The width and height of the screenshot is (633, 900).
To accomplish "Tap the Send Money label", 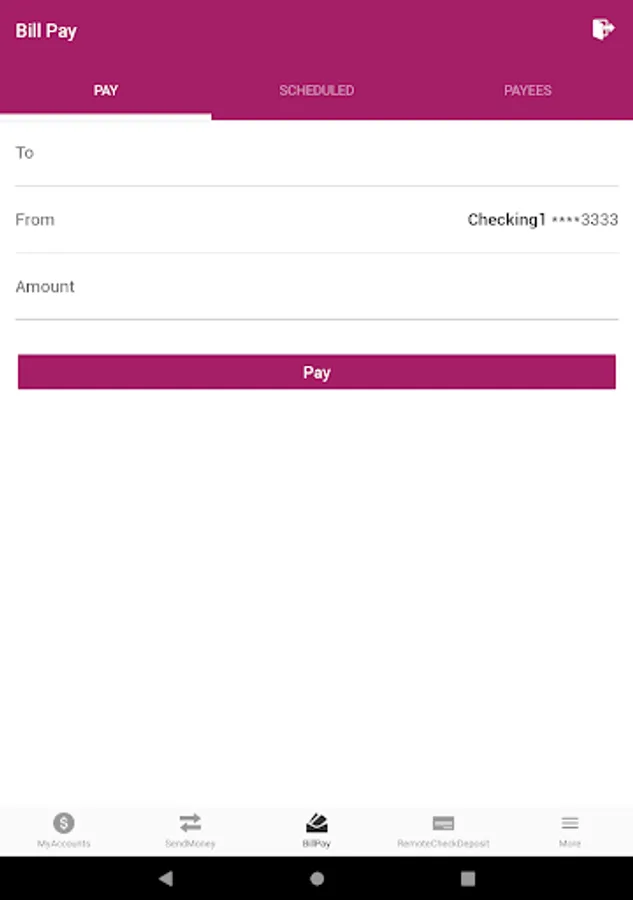I will tap(190, 843).
